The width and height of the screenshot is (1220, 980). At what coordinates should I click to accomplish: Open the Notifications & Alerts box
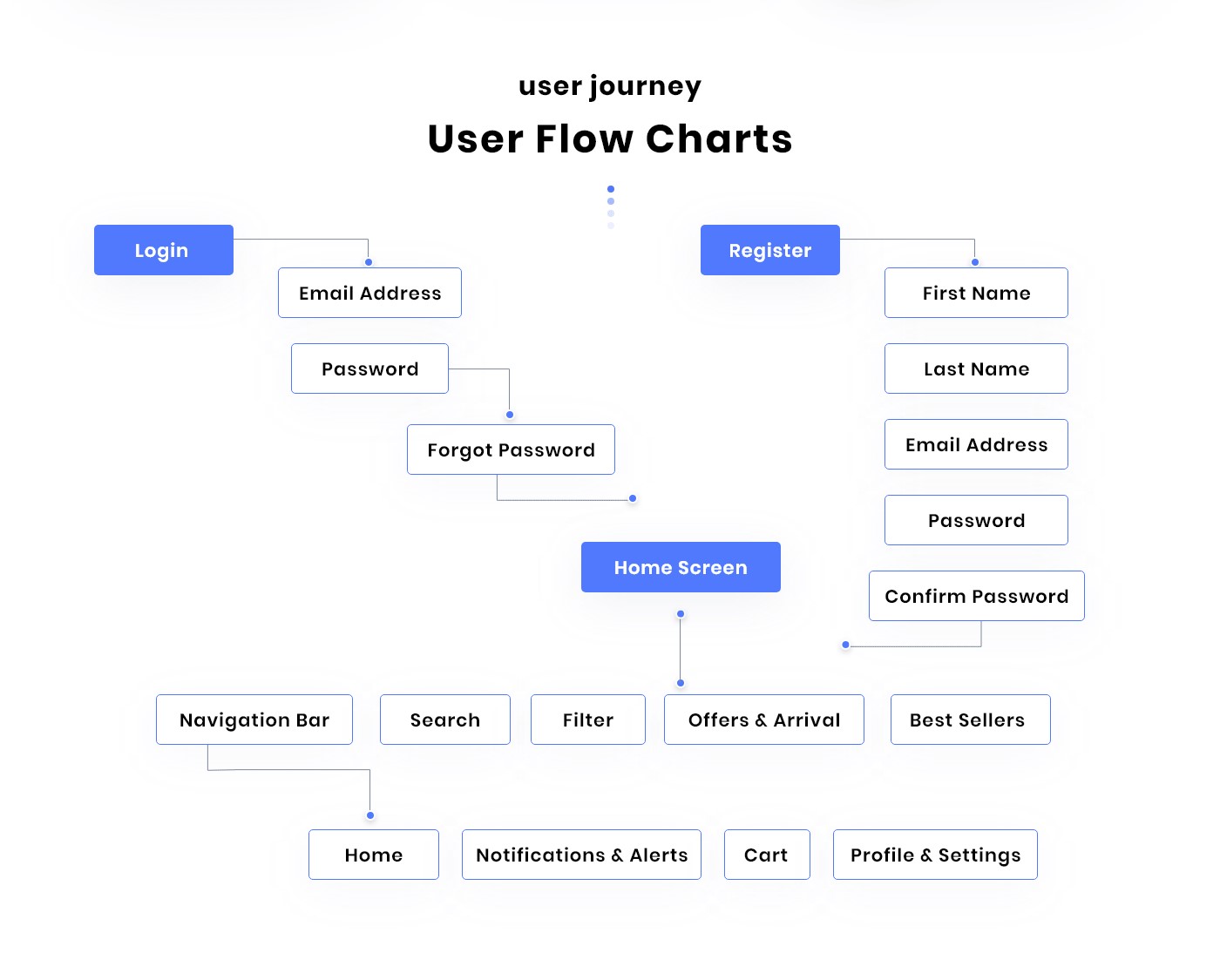[581, 855]
